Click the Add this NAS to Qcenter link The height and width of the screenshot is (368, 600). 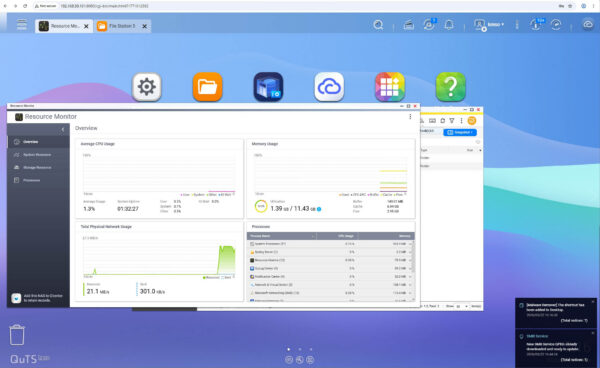click(43, 298)
